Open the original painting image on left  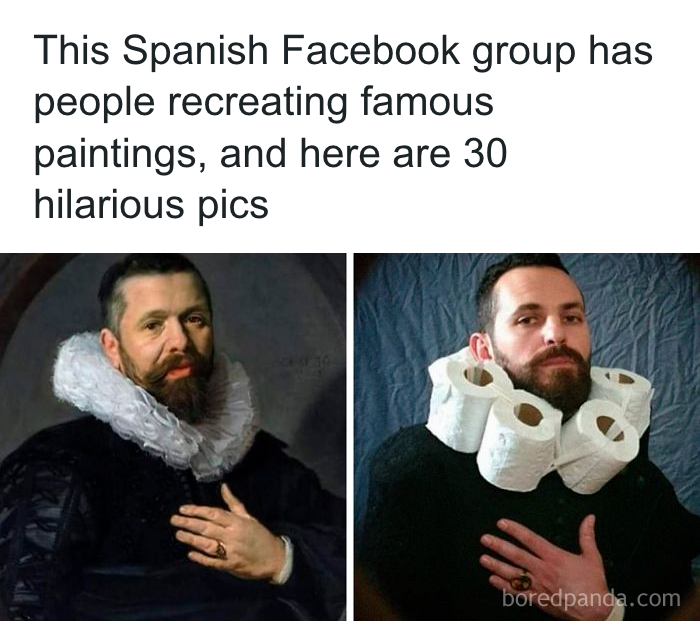click(173, 437)
